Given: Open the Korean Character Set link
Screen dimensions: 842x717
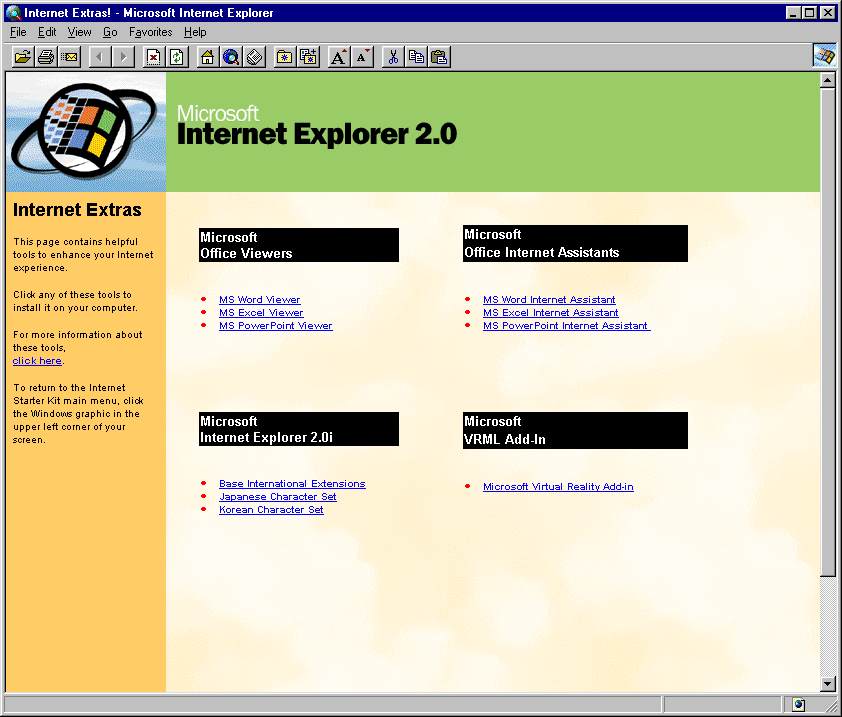Looking at the screenshot, I should [x=271, y=510].
